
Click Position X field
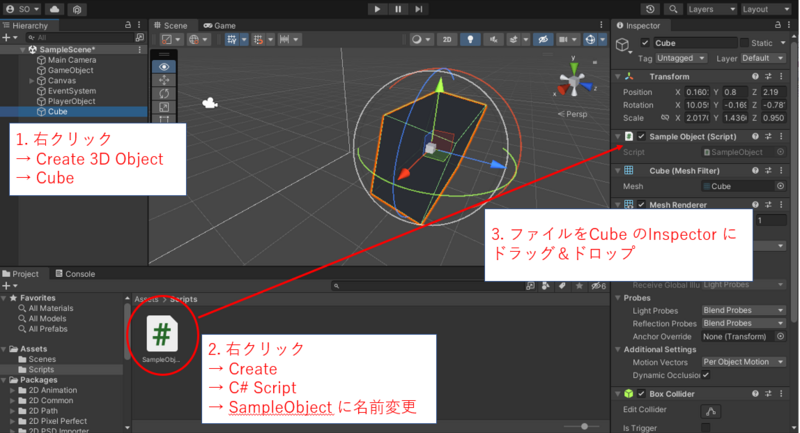[697, 92]
